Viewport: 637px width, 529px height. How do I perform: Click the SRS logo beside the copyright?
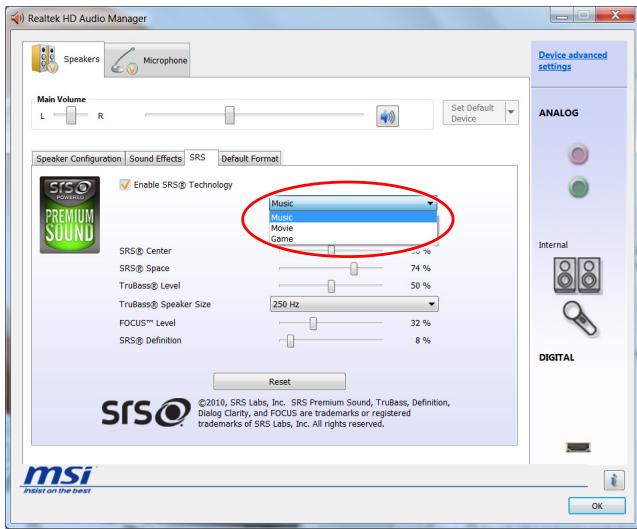(146, 412)
